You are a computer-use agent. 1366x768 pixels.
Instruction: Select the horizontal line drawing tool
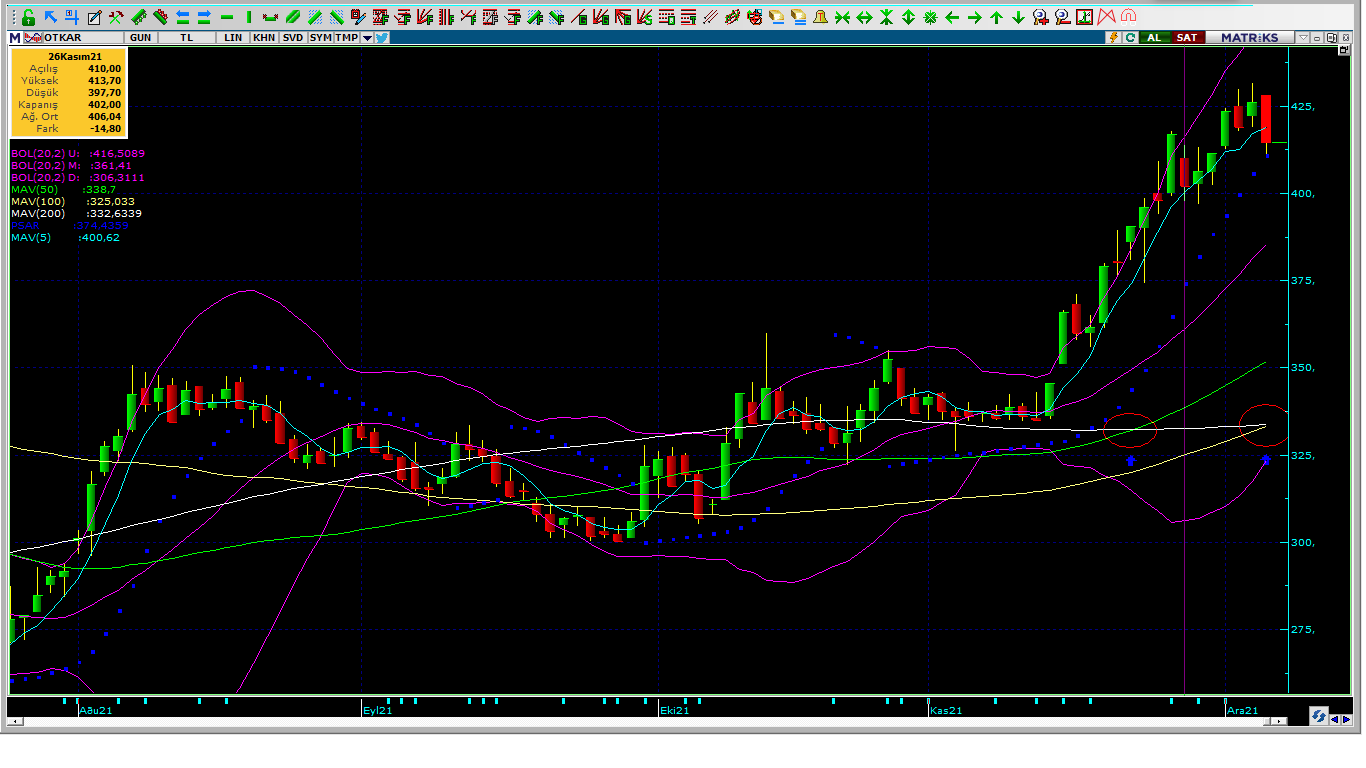[x=227, y=17]
